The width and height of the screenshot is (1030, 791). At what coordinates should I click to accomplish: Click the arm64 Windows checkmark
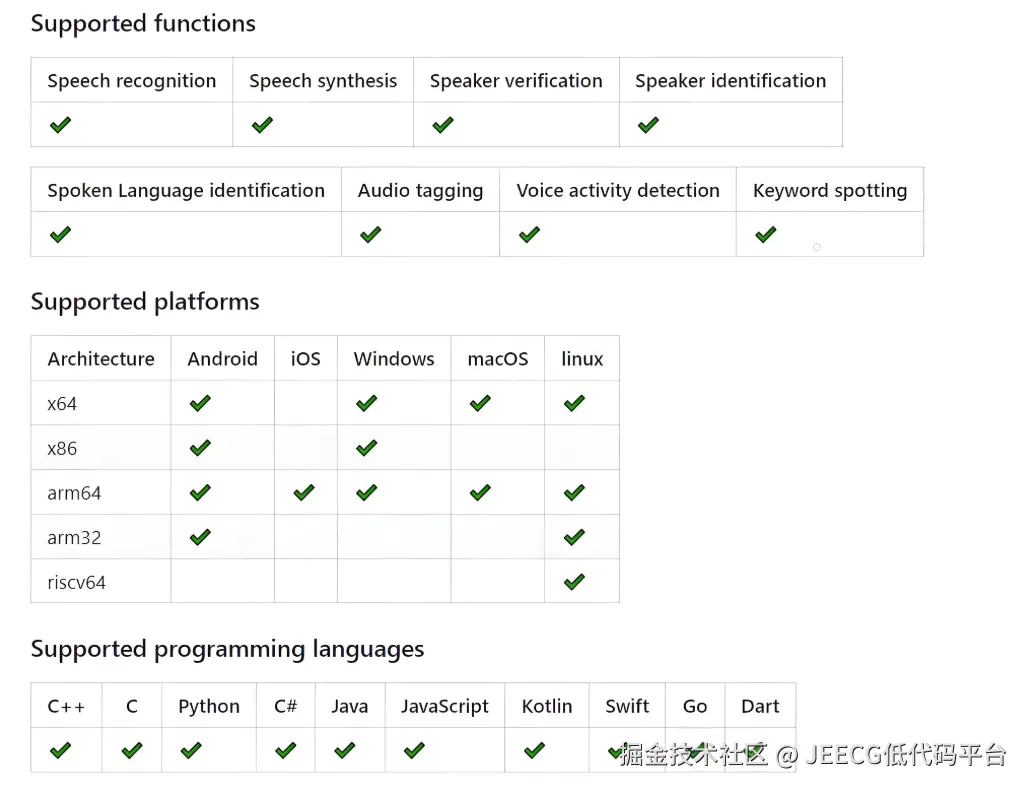[367, 493]
